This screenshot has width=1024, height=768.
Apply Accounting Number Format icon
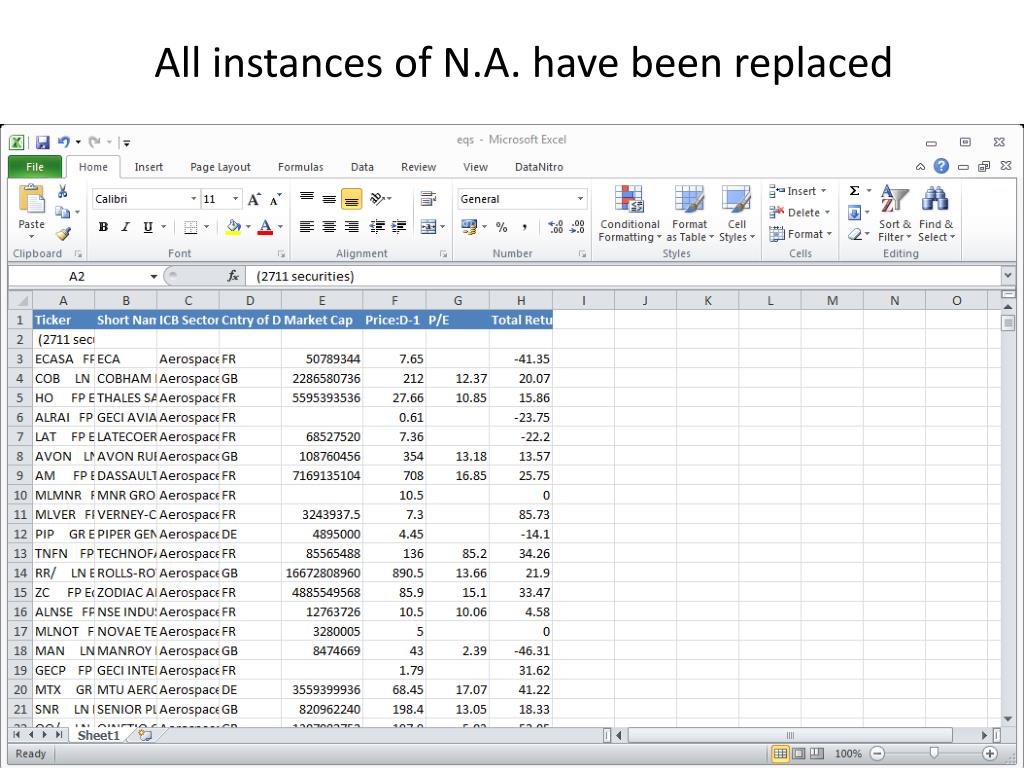tap(469, 227)
